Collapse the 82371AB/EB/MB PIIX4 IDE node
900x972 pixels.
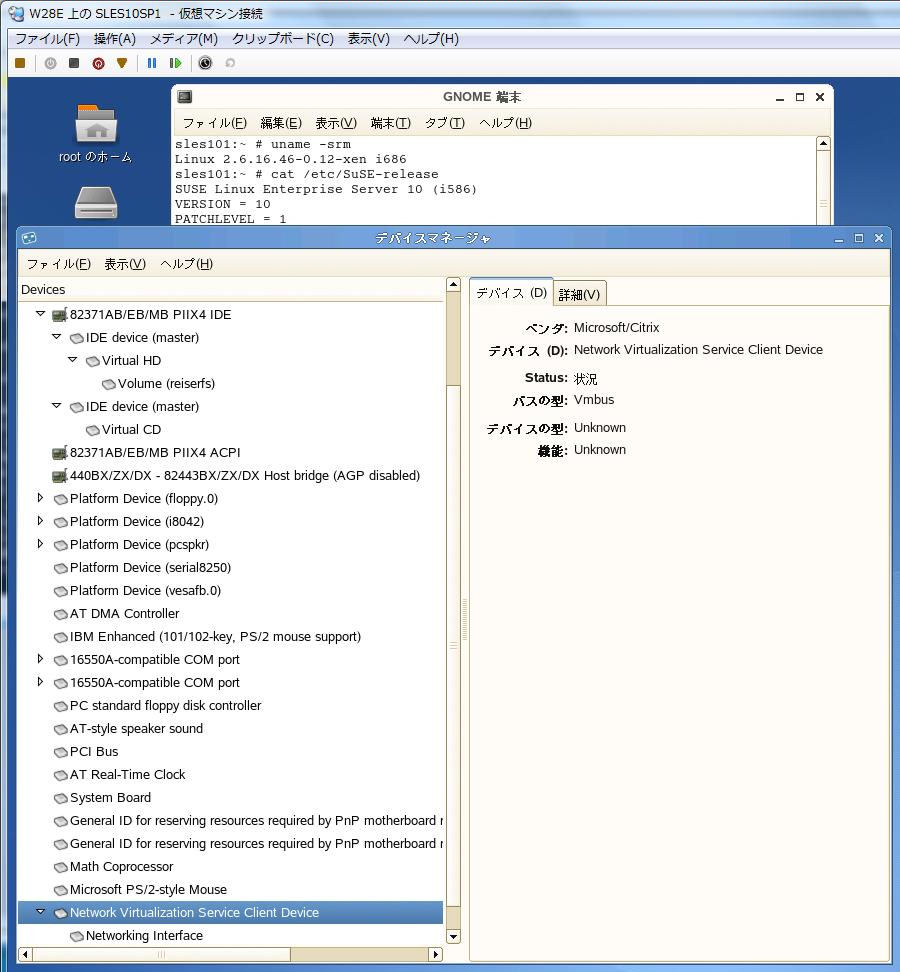[x=40, y=314]
